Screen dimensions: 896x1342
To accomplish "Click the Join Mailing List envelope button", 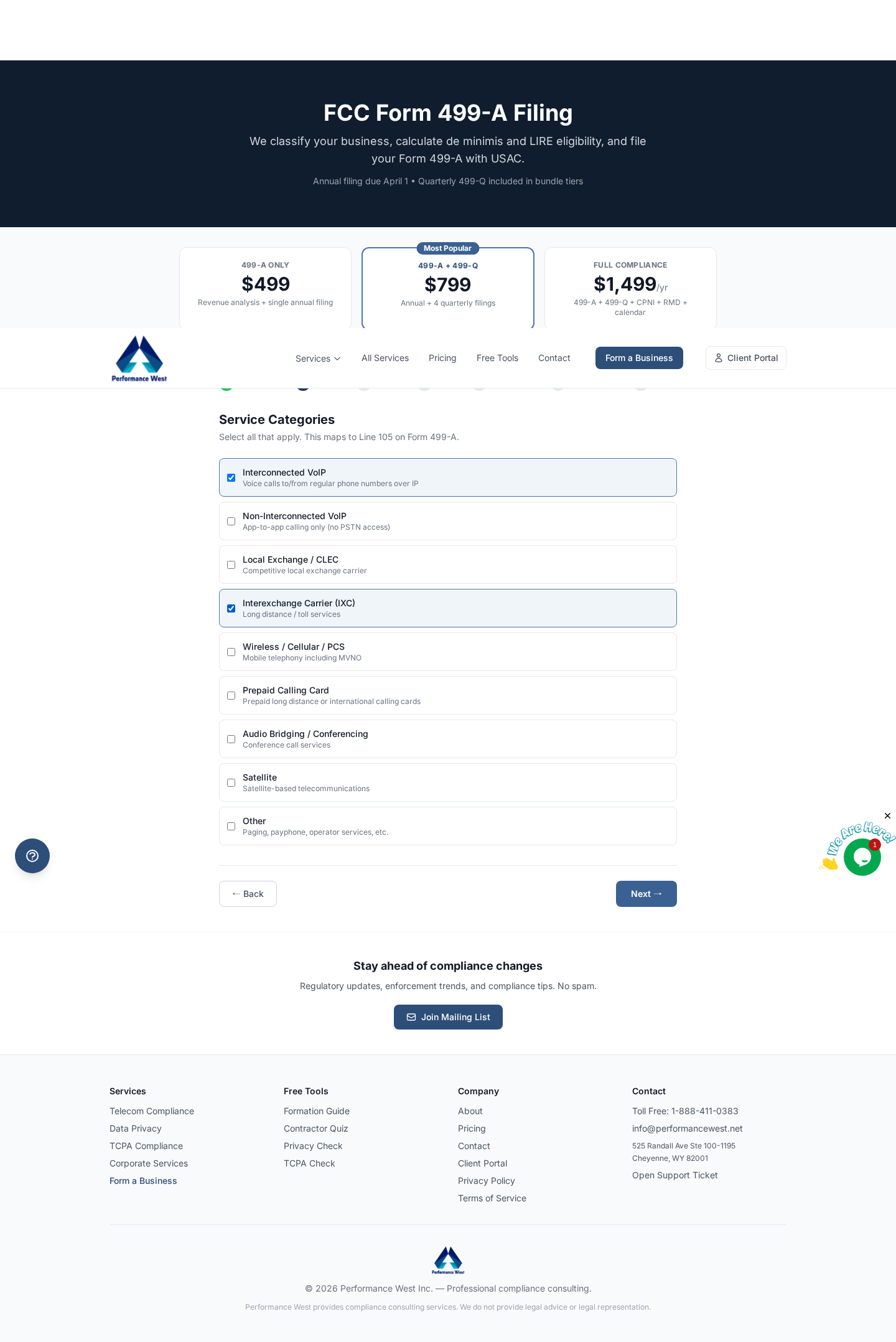I will (448, 1017).
